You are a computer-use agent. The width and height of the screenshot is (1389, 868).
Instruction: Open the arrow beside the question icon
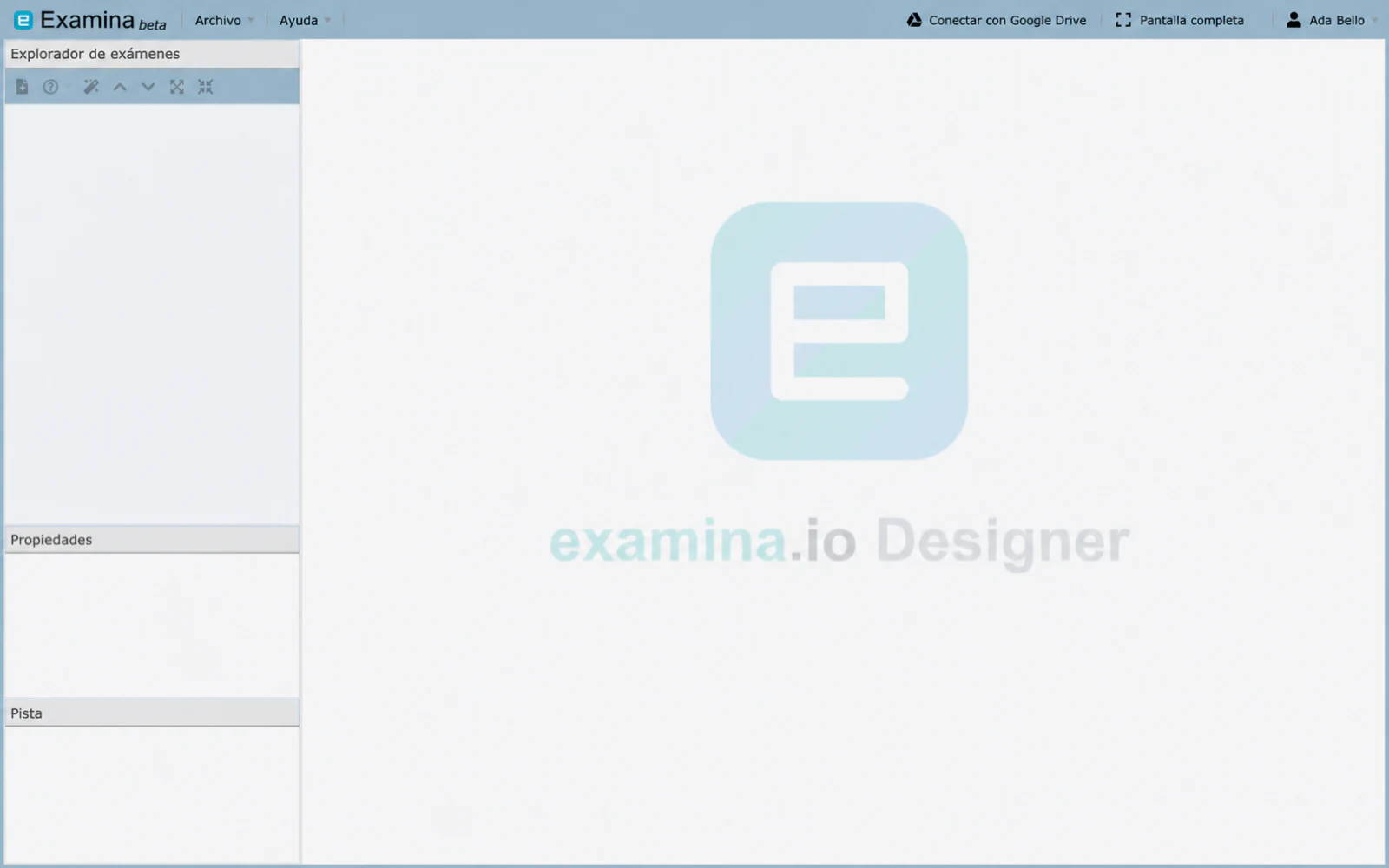click(68, 87)
